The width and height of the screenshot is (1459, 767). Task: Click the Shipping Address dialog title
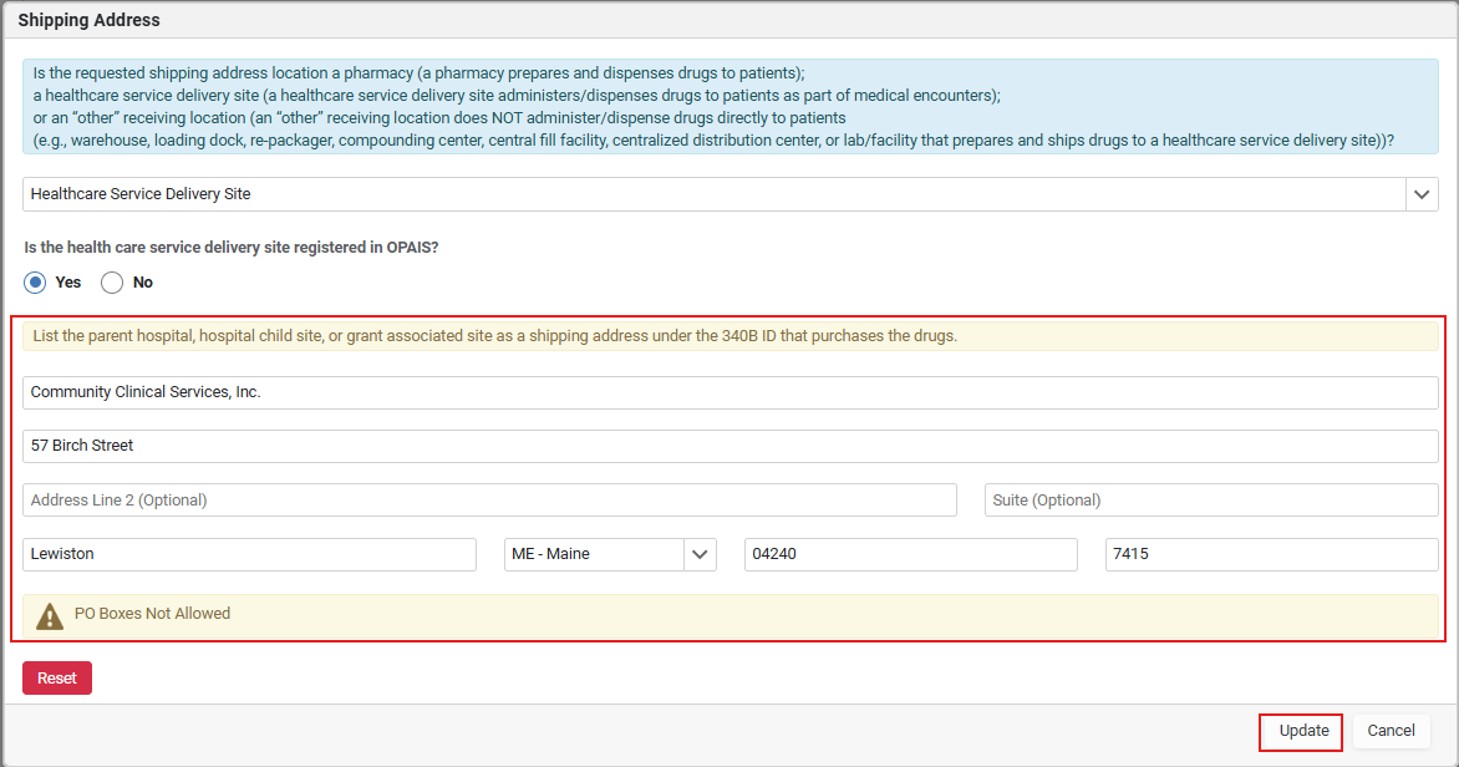(x=89, y=20)
